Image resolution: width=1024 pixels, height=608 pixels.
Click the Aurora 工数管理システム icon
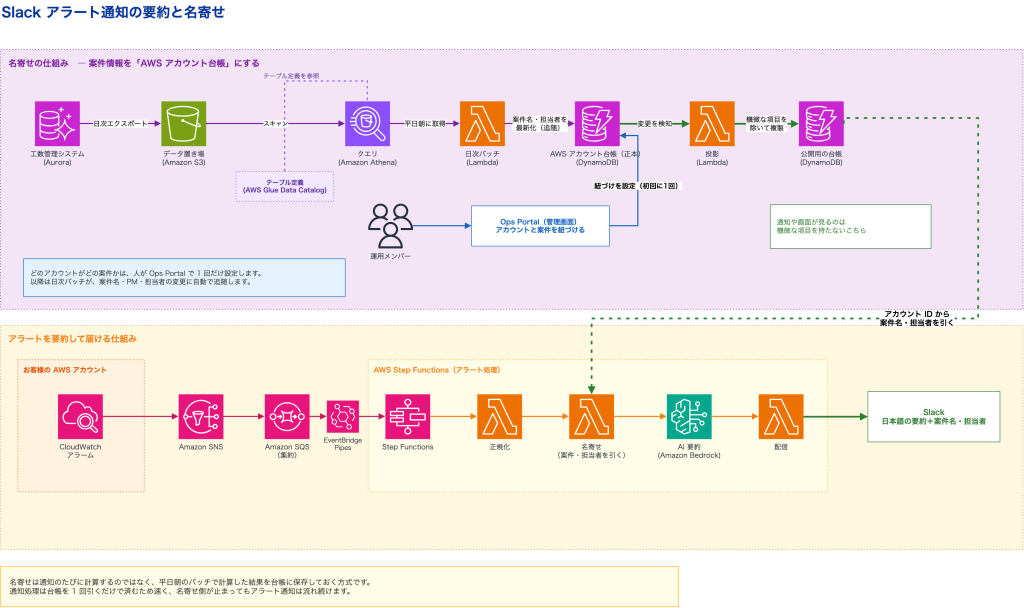(57, 123)
